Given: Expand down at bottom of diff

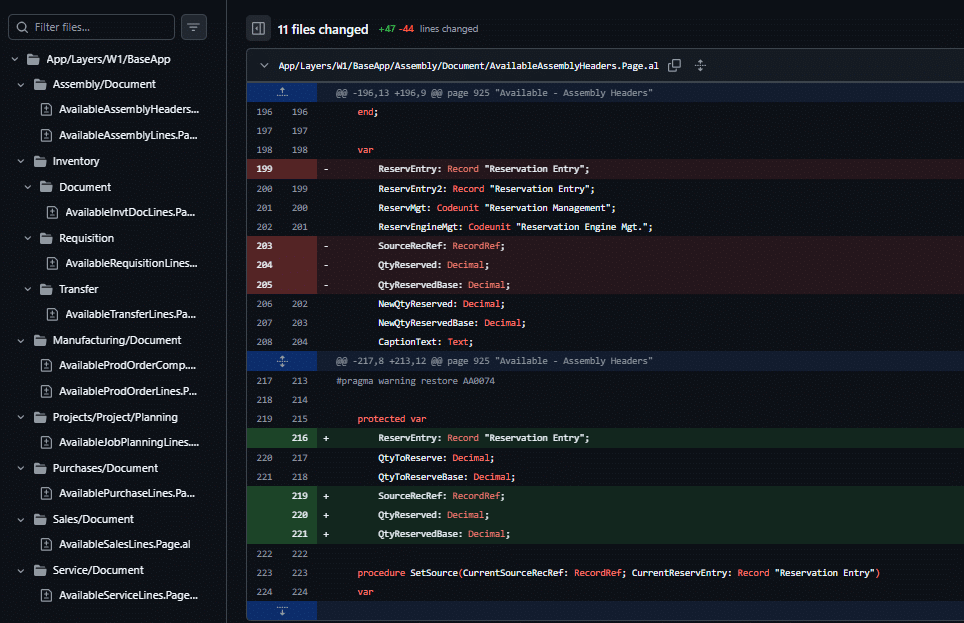Looking at the screenshot, I should point(282,611).
